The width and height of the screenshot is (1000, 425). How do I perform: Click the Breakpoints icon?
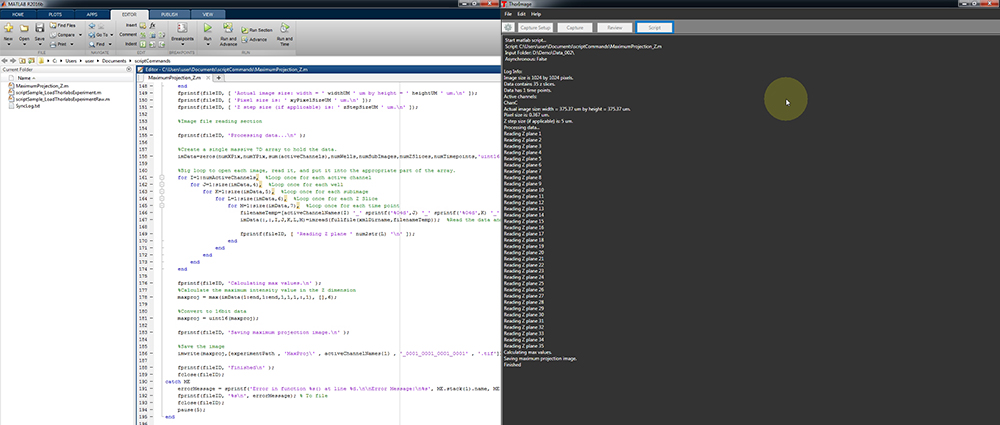(182, 27)
